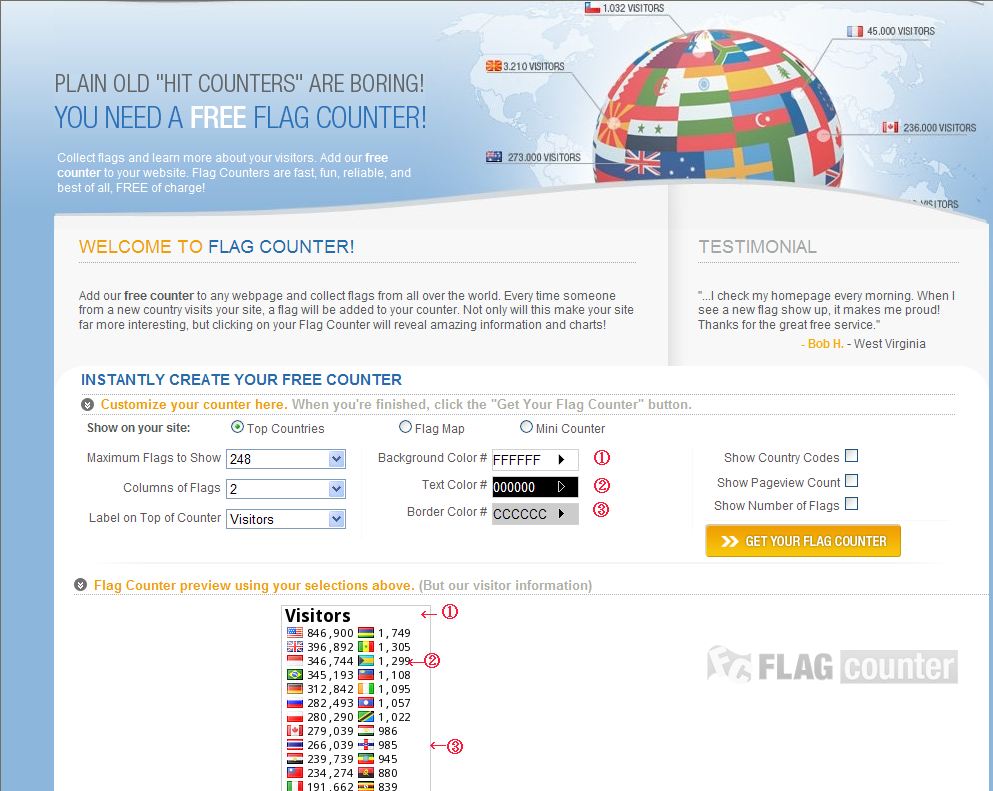This screenshot has height=791, width=993.
Task: Click the flag next to 280,290
Action: click(x=294, y=716)
